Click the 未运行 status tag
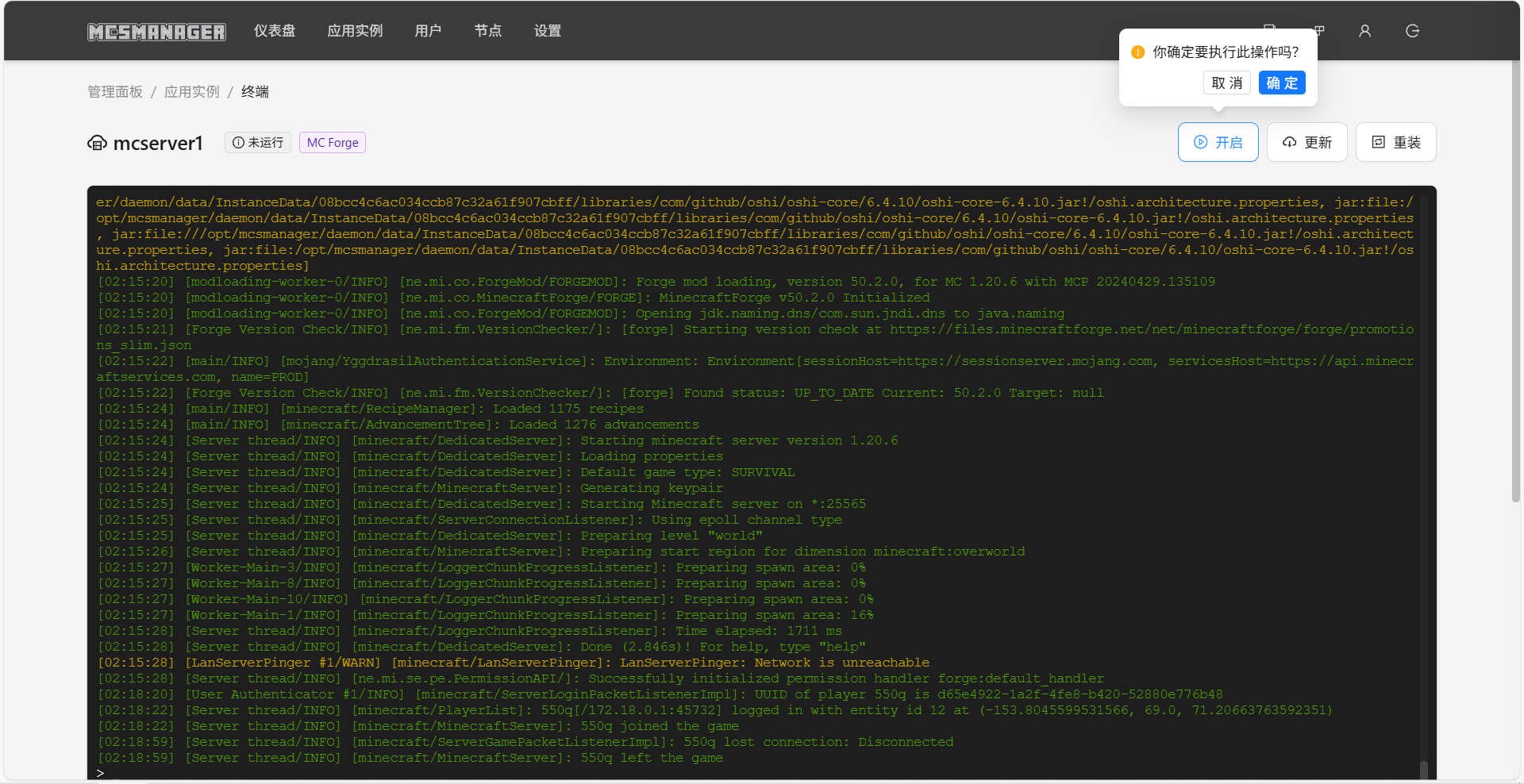The width and height of the screenshot is (1524, 784). pos(258,142)
